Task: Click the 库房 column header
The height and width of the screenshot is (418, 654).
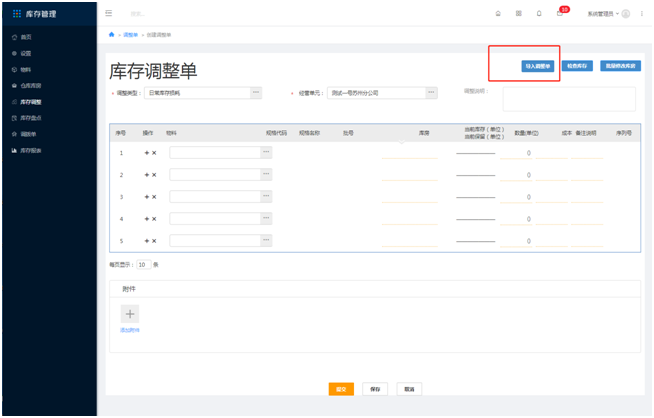Action: click(424, 133)
